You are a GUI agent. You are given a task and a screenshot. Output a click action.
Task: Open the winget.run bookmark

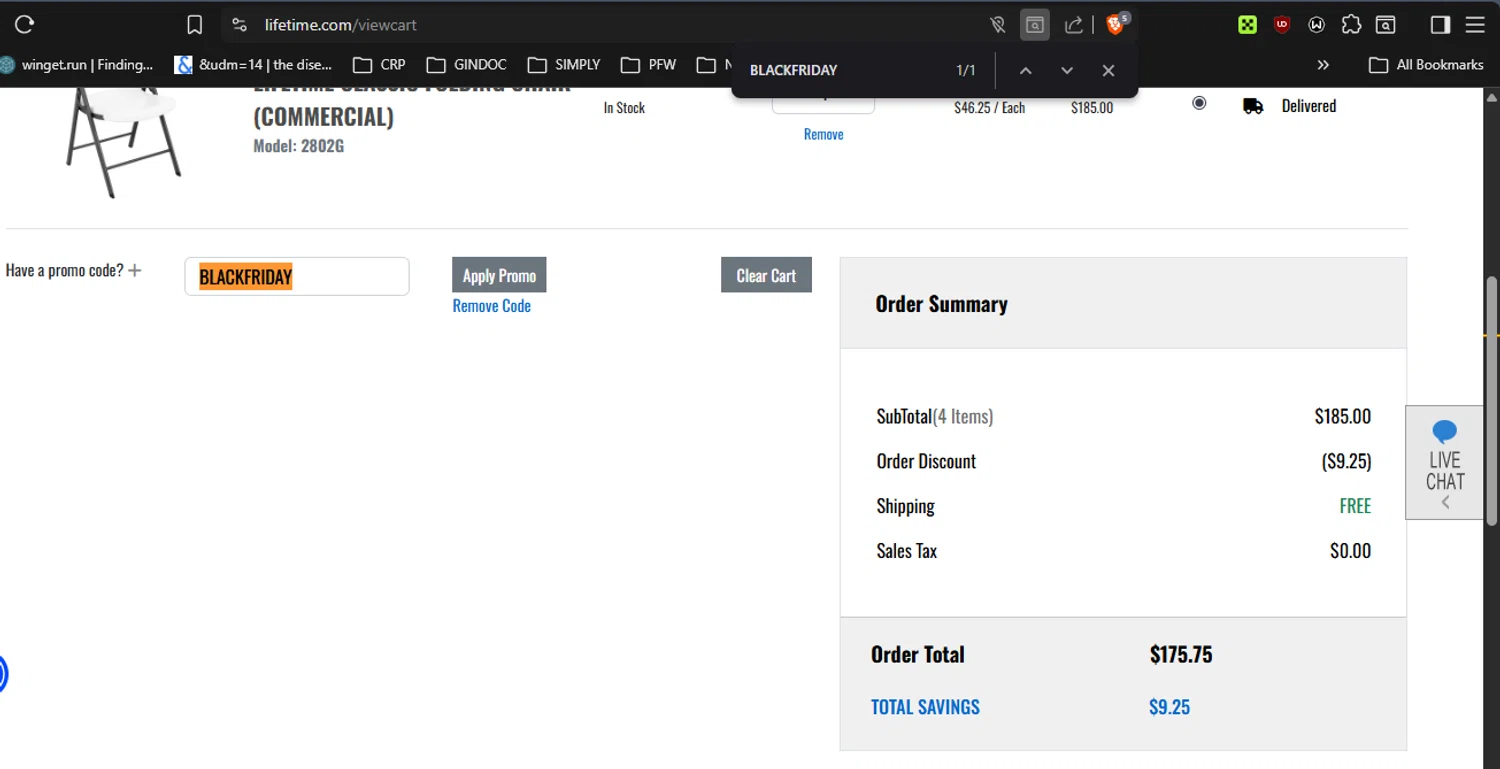[78, 64]
